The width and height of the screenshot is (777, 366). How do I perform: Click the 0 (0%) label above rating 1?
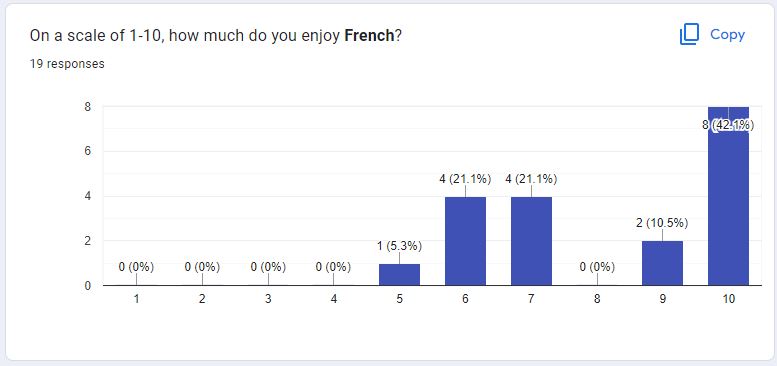click(136, 267)
